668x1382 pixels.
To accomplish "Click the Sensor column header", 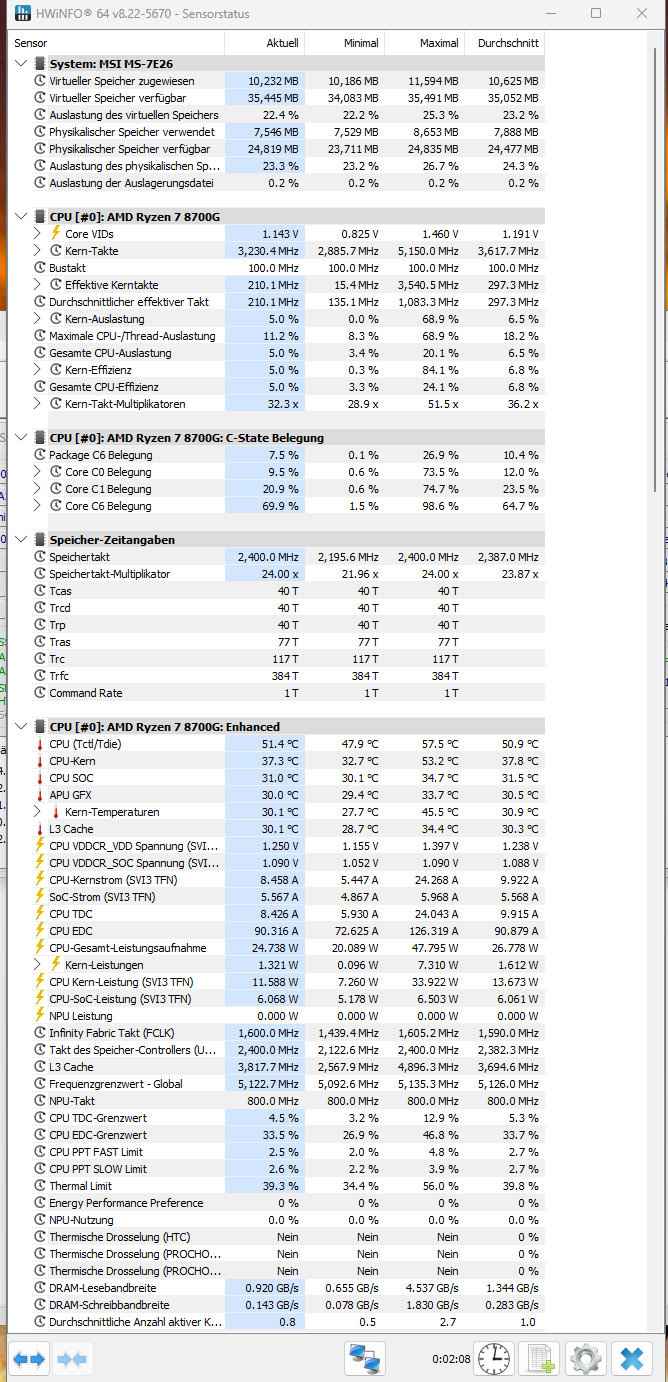I will coord(116,43).
